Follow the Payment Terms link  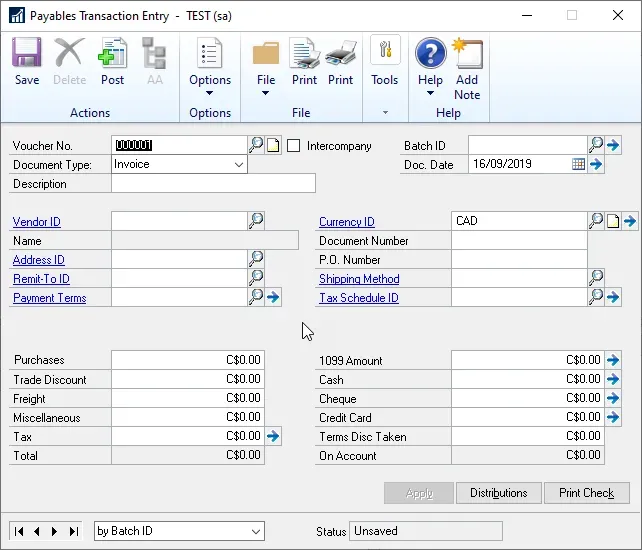click(x=49, y=298)
